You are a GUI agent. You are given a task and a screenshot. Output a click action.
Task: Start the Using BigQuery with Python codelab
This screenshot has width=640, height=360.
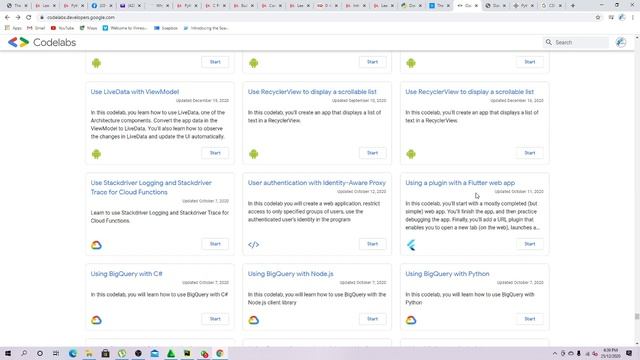(x=530, y=319)
